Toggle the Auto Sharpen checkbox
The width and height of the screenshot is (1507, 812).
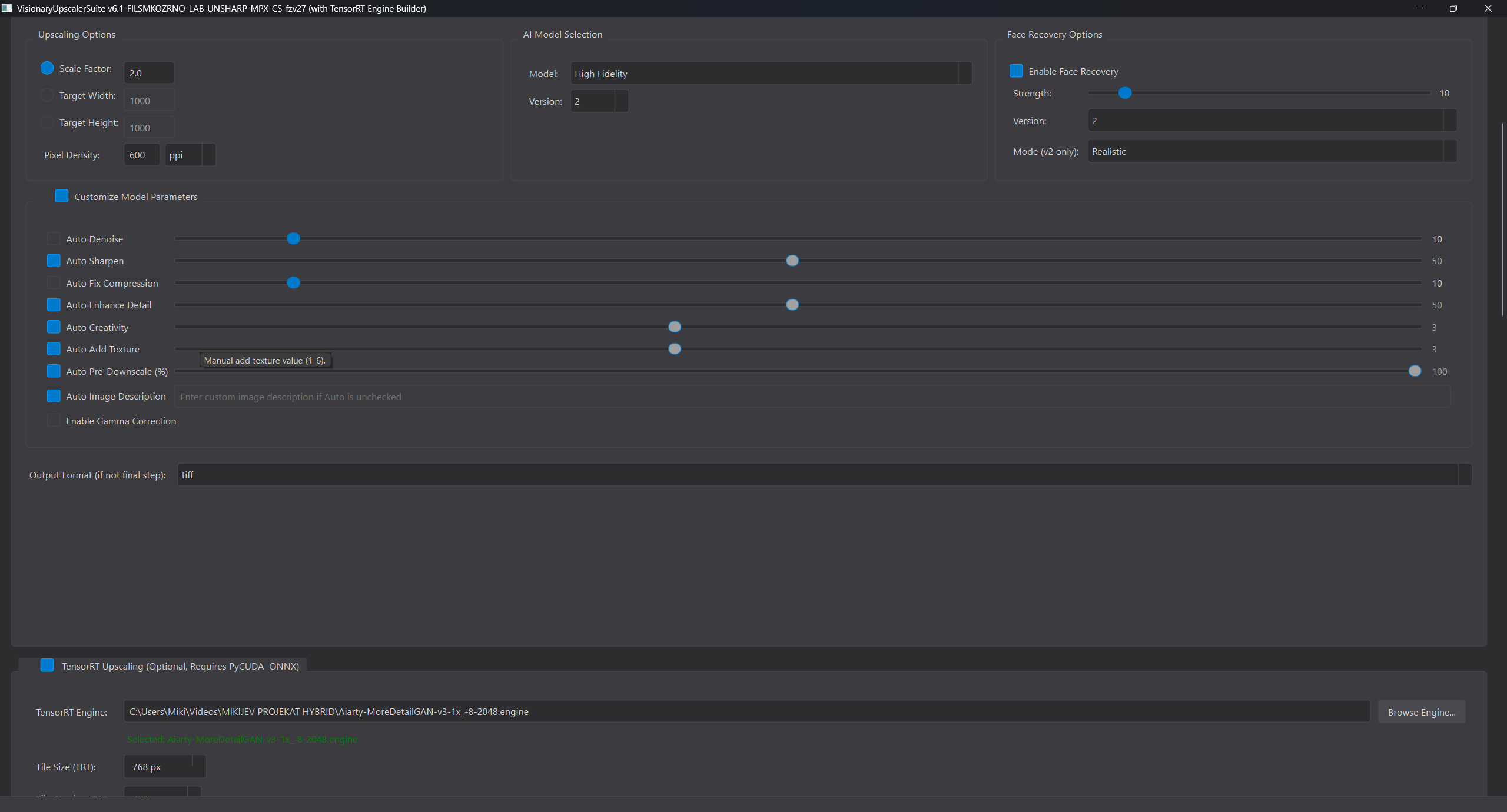(54, 261)
